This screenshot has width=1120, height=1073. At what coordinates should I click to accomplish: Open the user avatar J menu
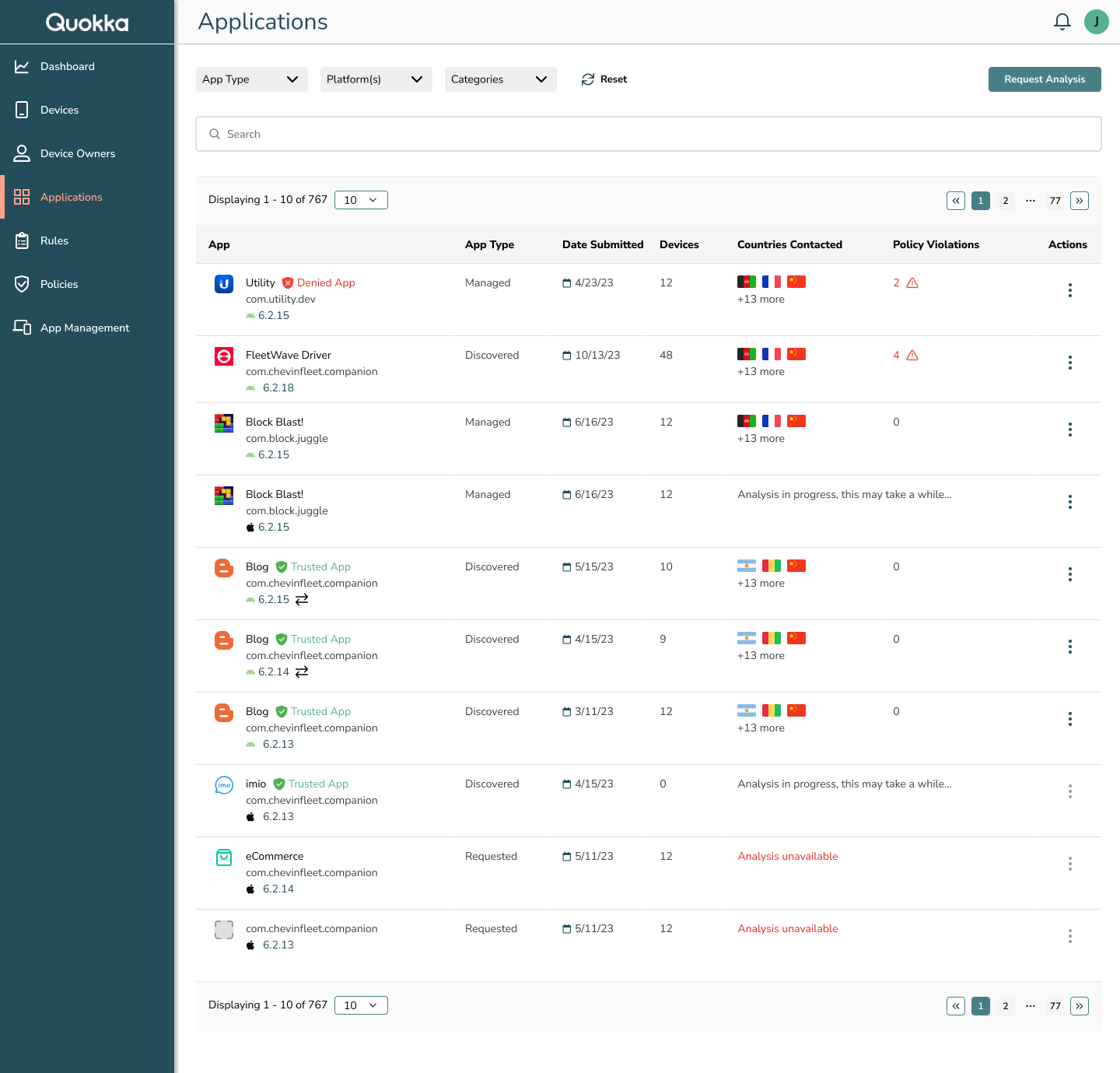(x=1097, y=22)
